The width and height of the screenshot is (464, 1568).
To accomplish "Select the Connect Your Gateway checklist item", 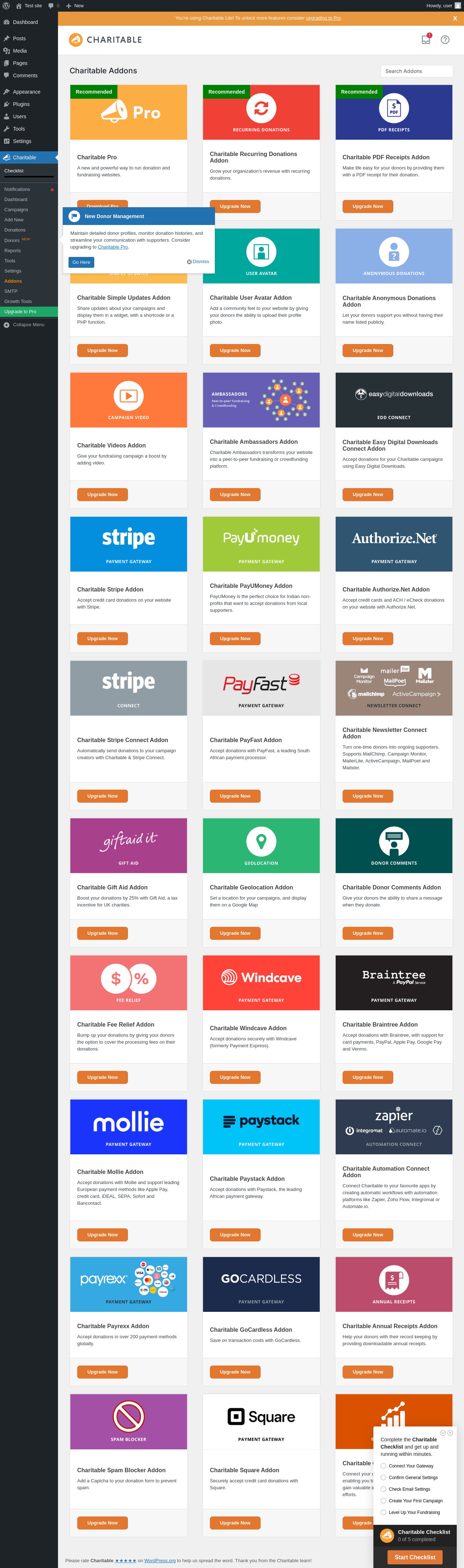I will [407, 1465].
